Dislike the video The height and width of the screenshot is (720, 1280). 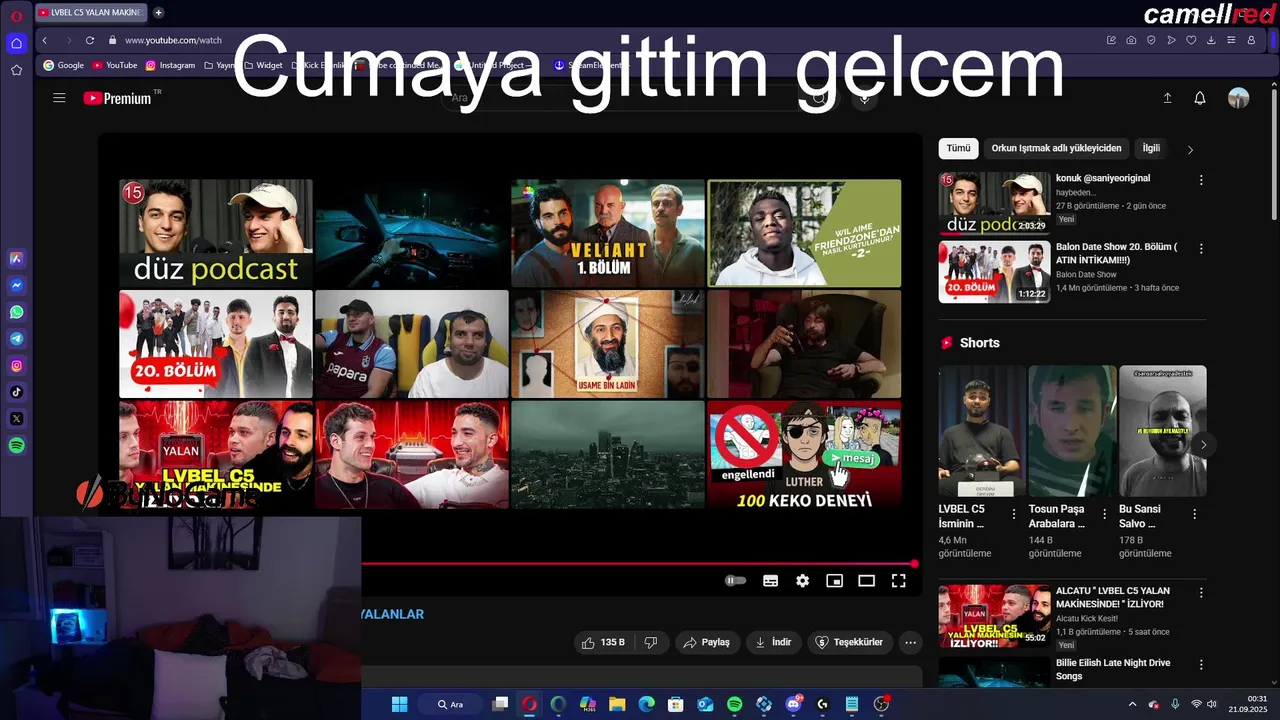pos(651,642)
